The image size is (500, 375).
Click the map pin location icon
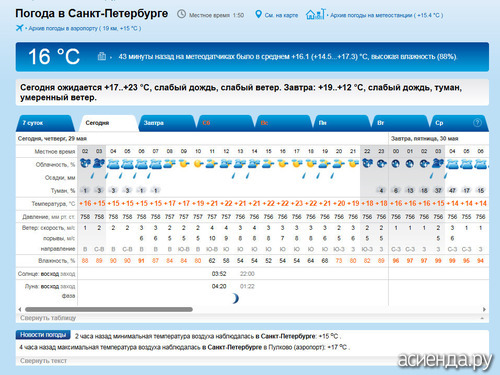tap(258, 14)
